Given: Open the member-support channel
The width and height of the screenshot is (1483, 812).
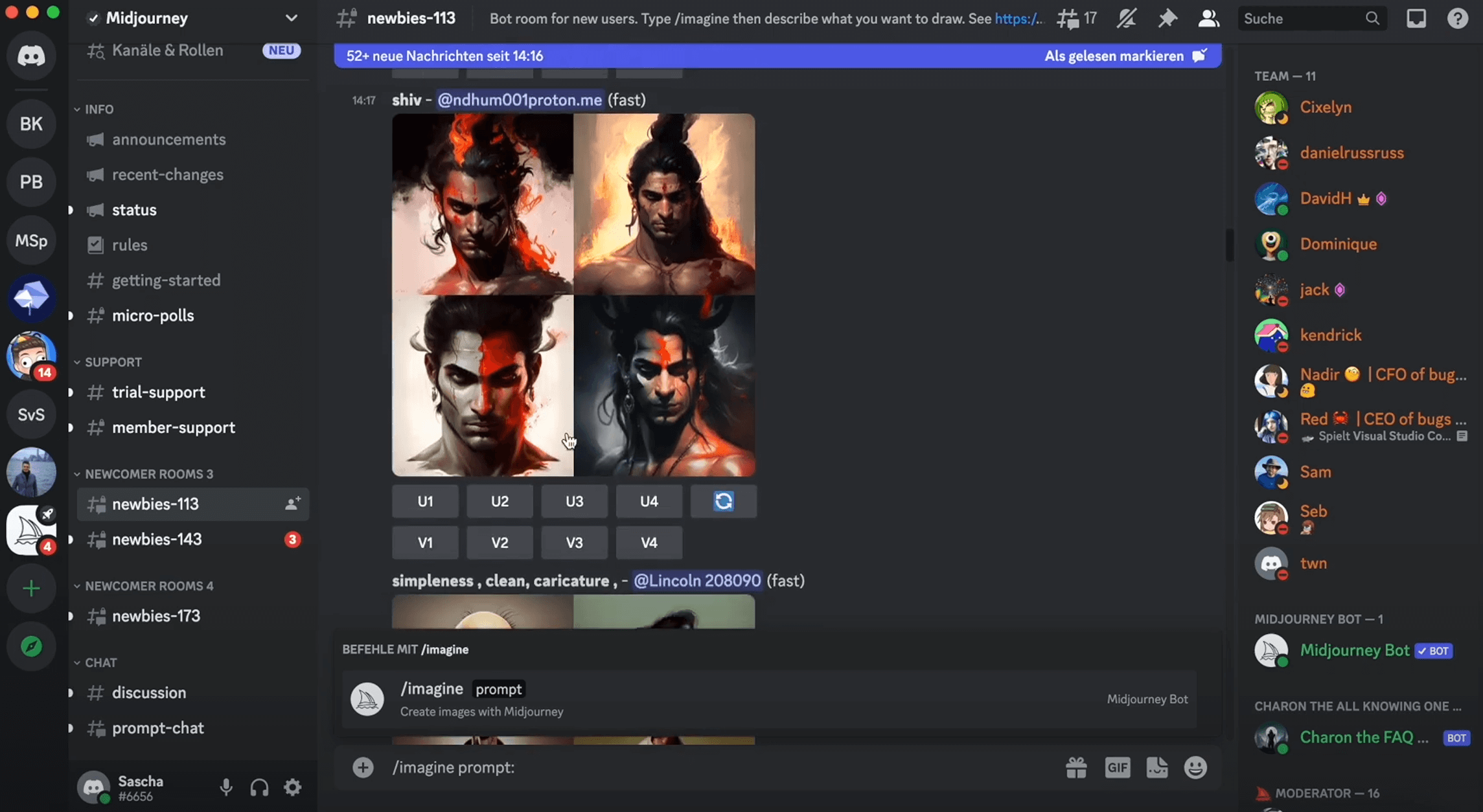Looking at the screenshot, I should [193, 427].
